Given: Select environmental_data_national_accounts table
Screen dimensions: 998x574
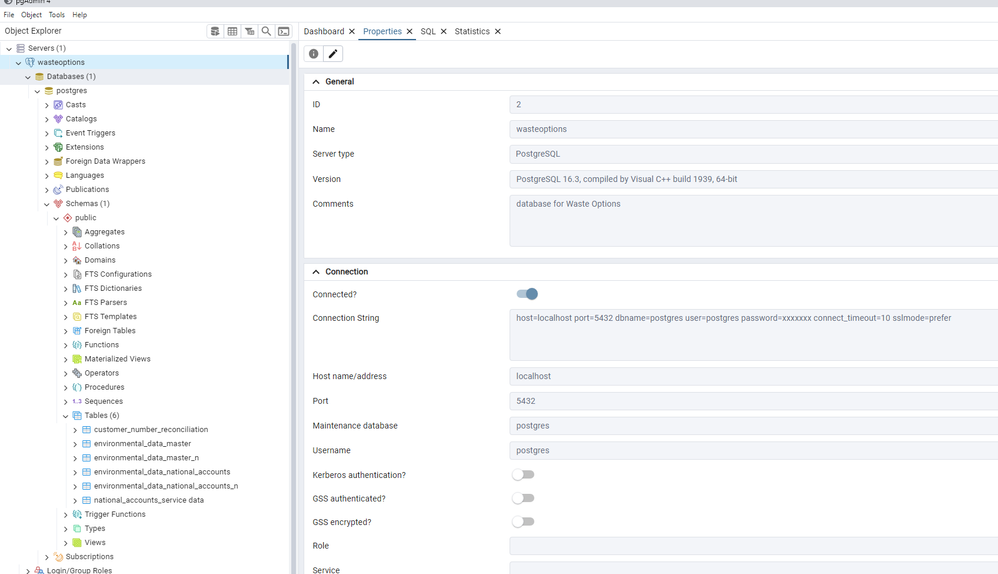Looking at the screenshot, I should pyautogui.click(x=162, y=472).
